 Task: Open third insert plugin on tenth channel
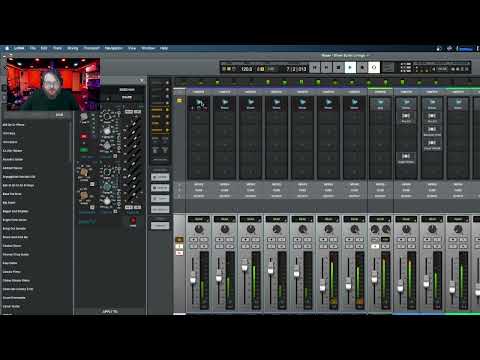tap(432, 130)
